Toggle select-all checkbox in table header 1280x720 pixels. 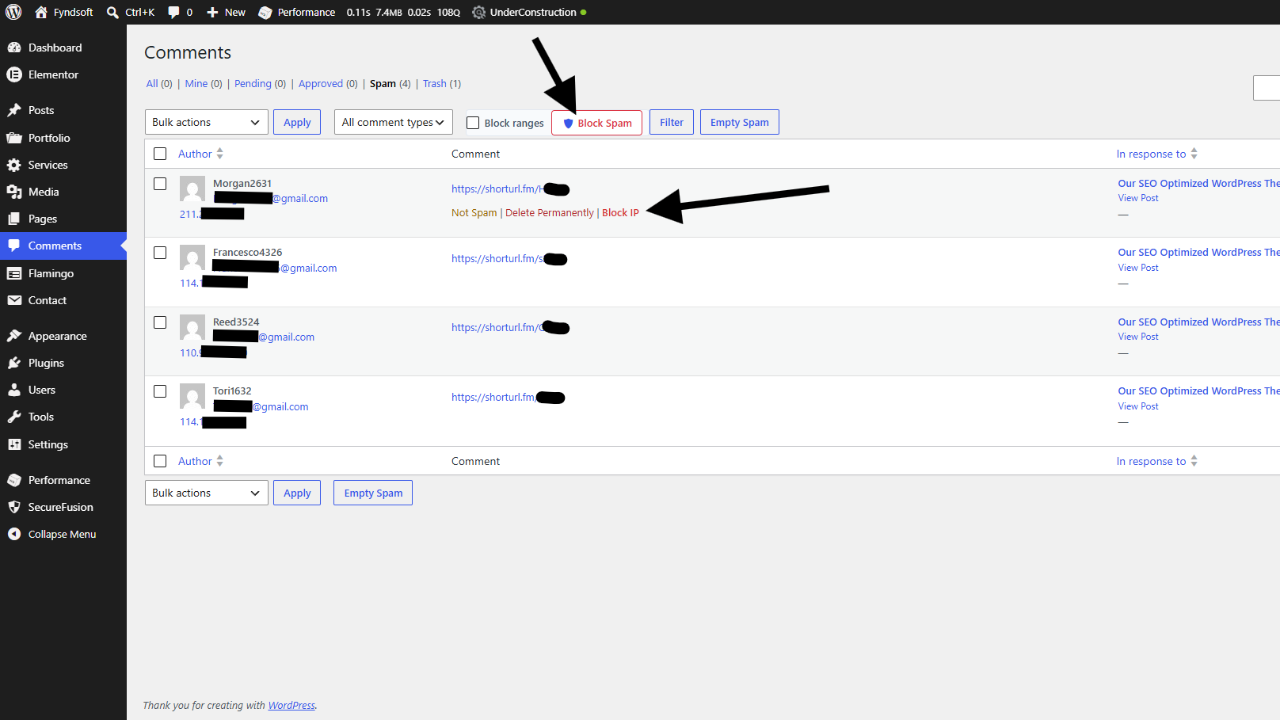(160, 154)
